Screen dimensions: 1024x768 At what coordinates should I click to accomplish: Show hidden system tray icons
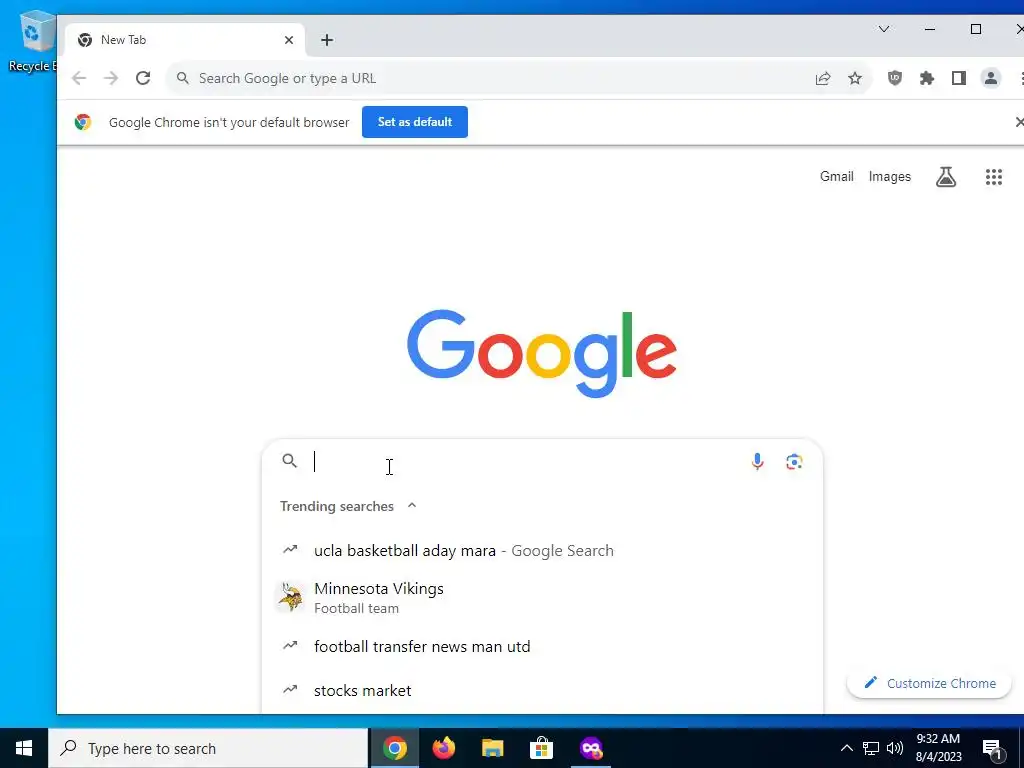point(846,748)
